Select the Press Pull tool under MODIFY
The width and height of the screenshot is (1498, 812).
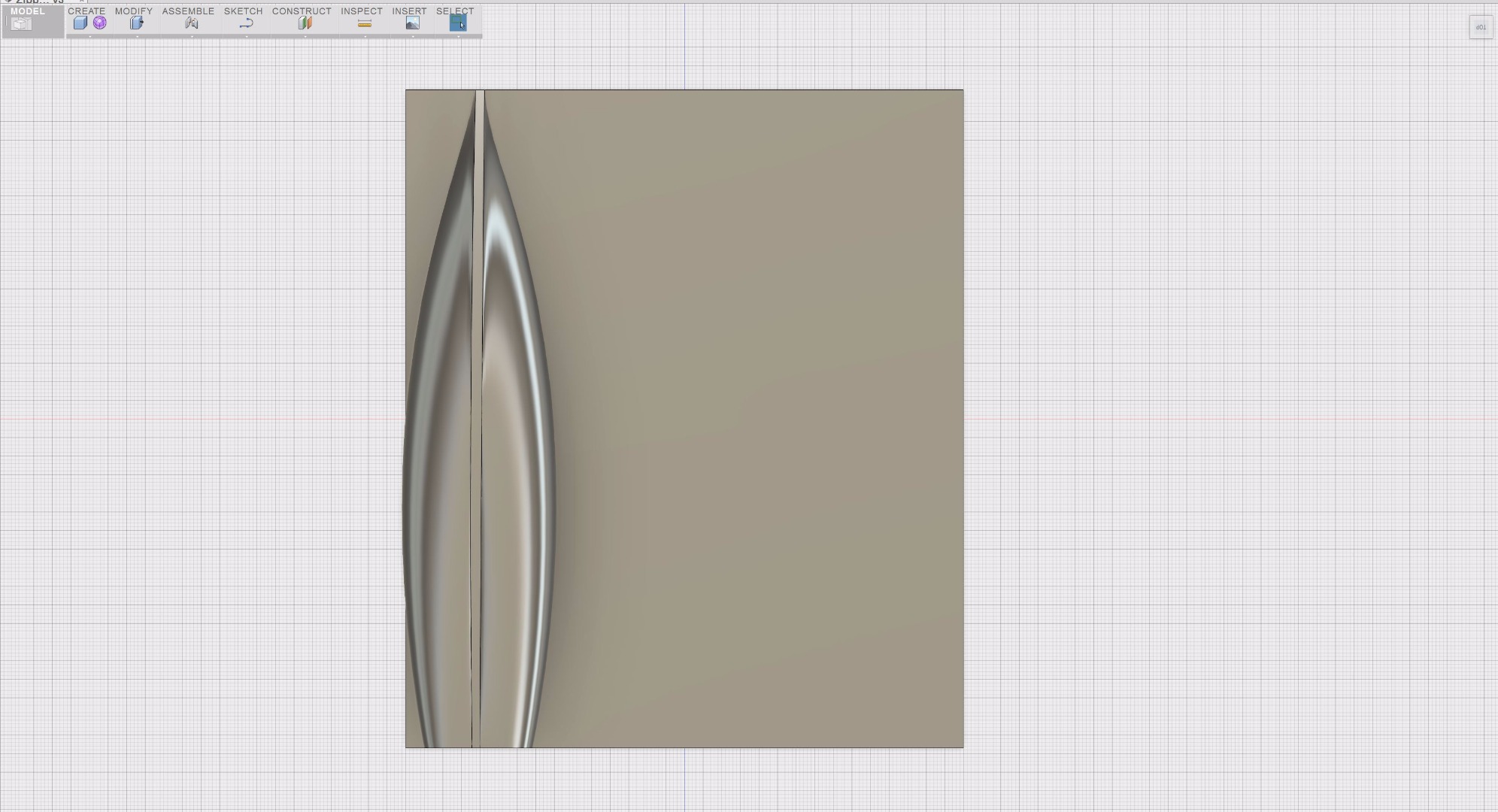(136, 23)
